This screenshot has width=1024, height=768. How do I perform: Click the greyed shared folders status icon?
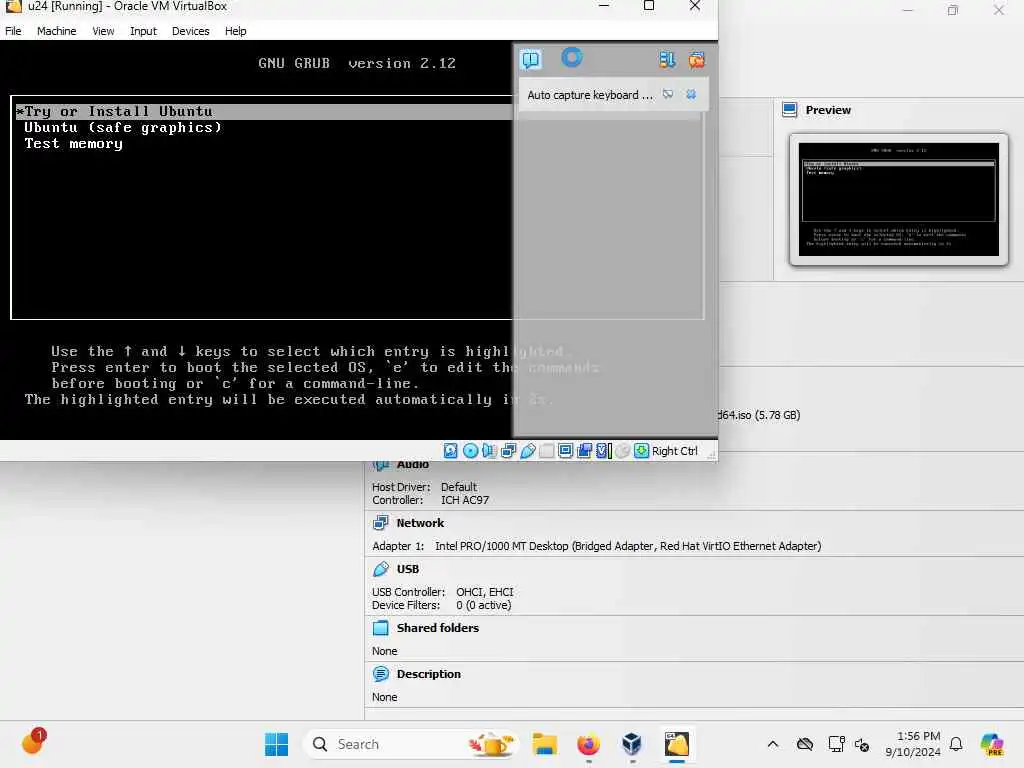(547, 451)
